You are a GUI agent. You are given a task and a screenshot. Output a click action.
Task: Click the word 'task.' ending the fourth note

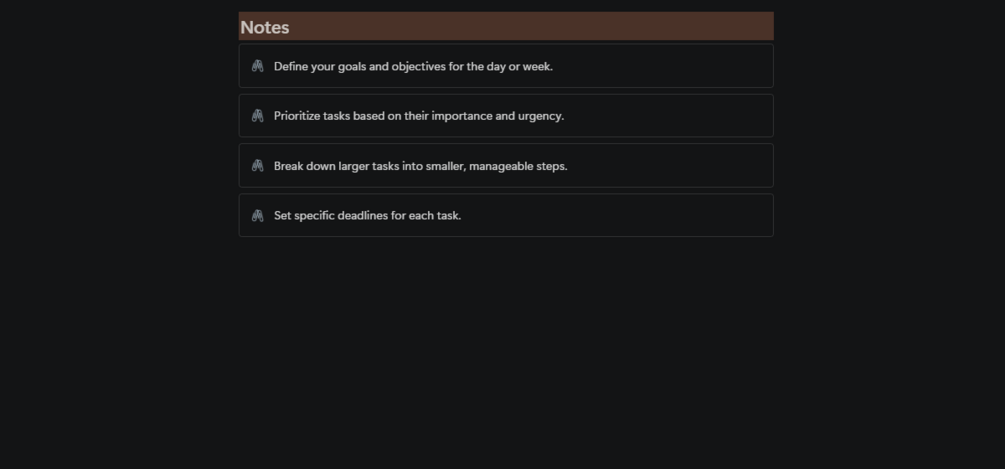(x=449, y=215)
